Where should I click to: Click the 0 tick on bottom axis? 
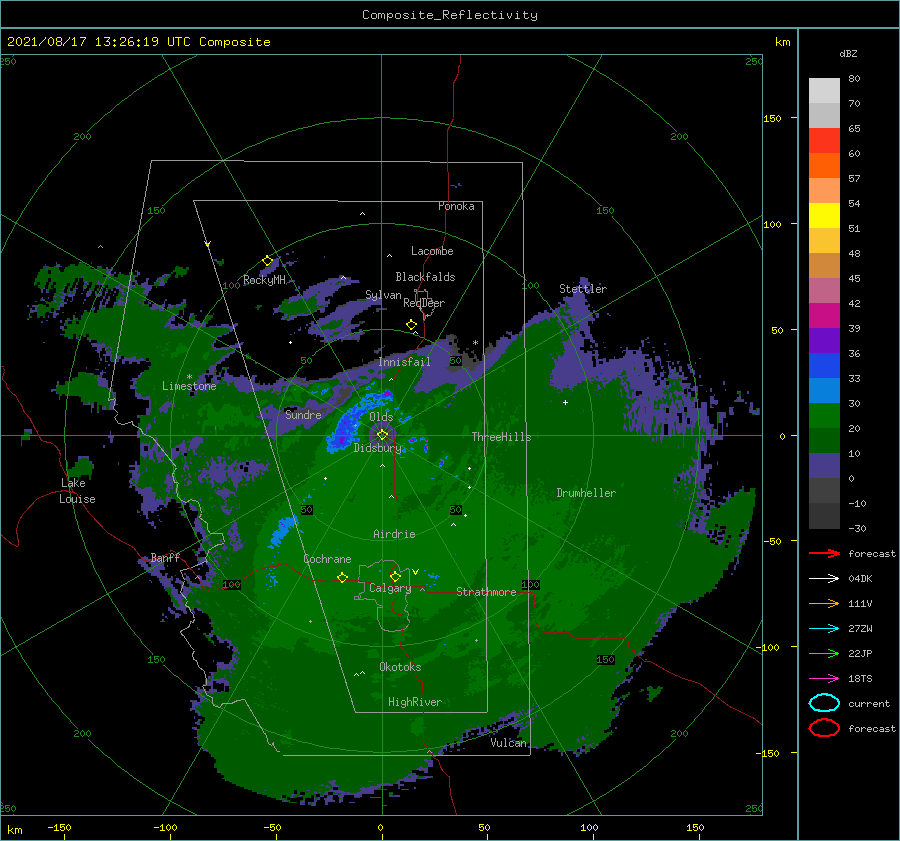381,827
